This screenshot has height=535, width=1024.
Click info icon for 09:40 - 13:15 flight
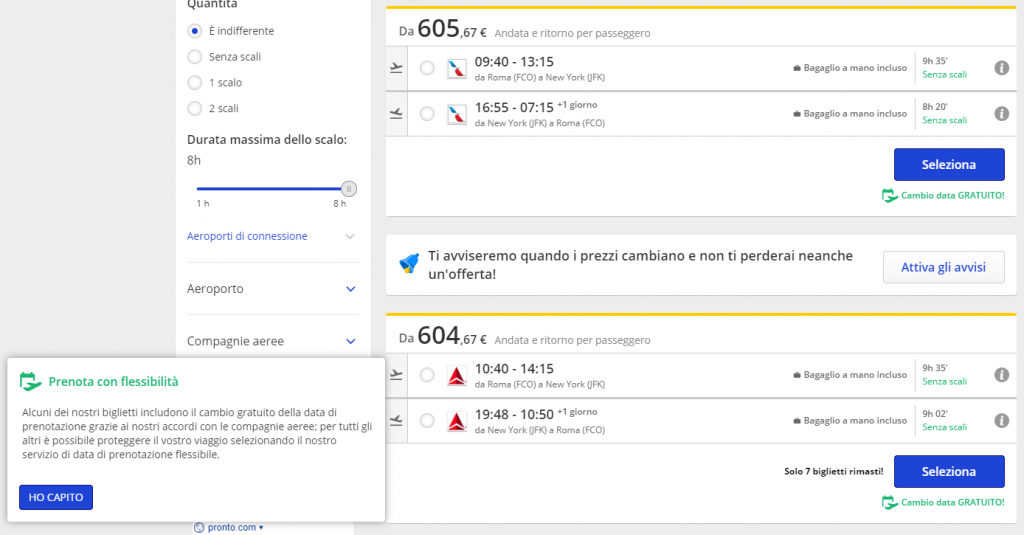click(1001, 68)
